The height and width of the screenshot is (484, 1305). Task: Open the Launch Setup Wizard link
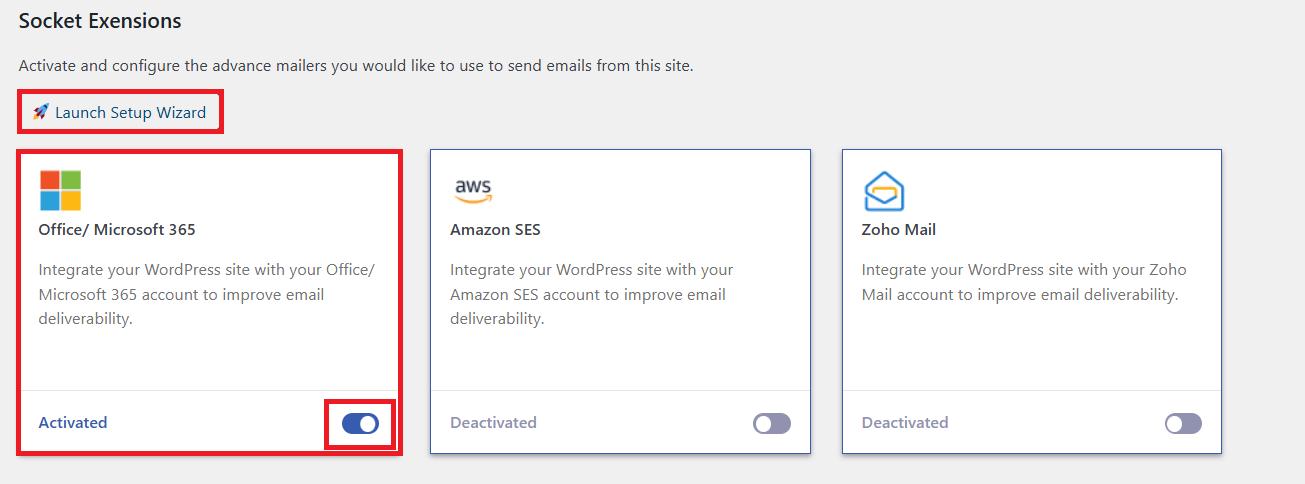point(130,112)
